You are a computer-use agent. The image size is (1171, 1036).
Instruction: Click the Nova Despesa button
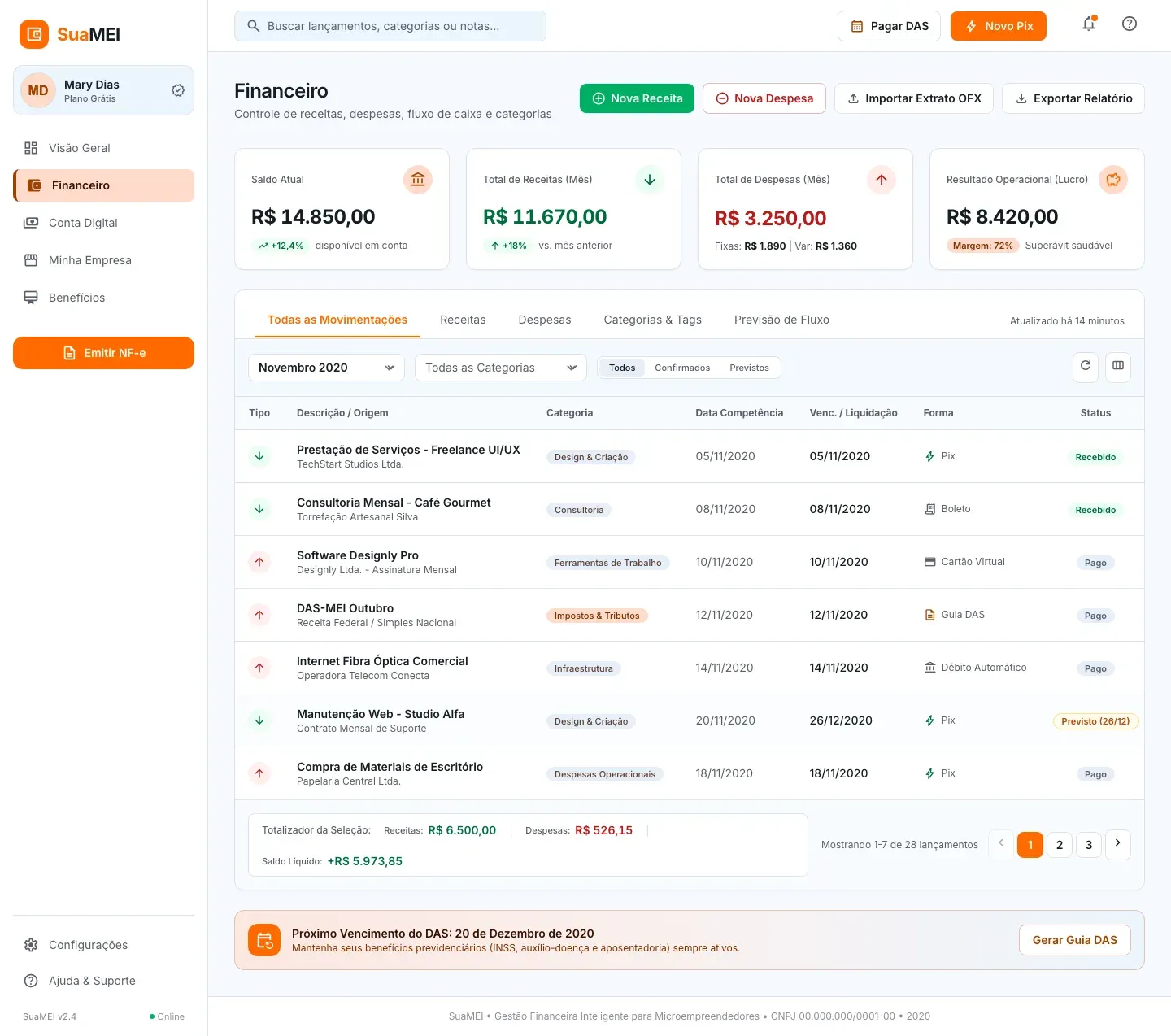[x=764, y=98]
